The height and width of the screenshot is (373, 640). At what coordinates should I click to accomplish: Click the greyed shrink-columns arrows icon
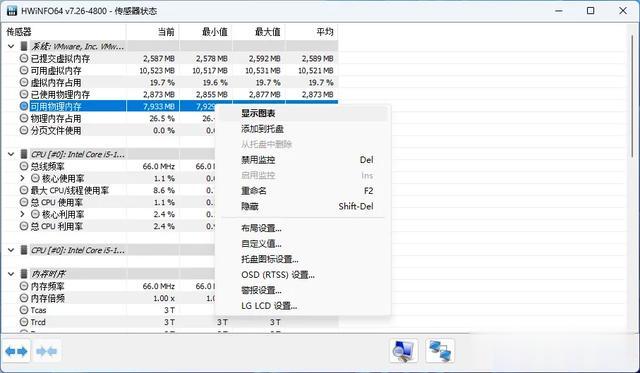tap(47, 351)
